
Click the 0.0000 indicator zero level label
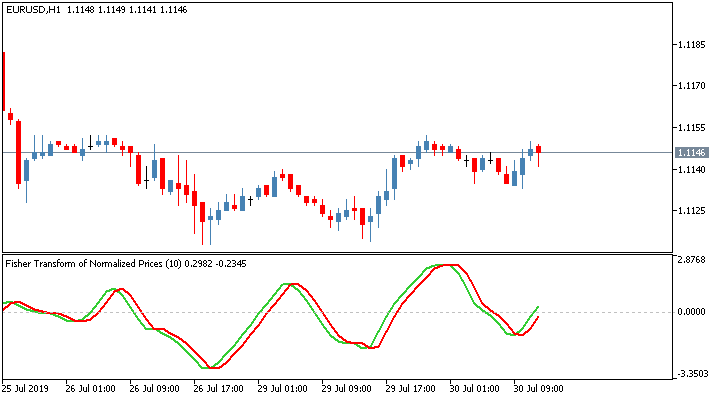tap(692, 312)
